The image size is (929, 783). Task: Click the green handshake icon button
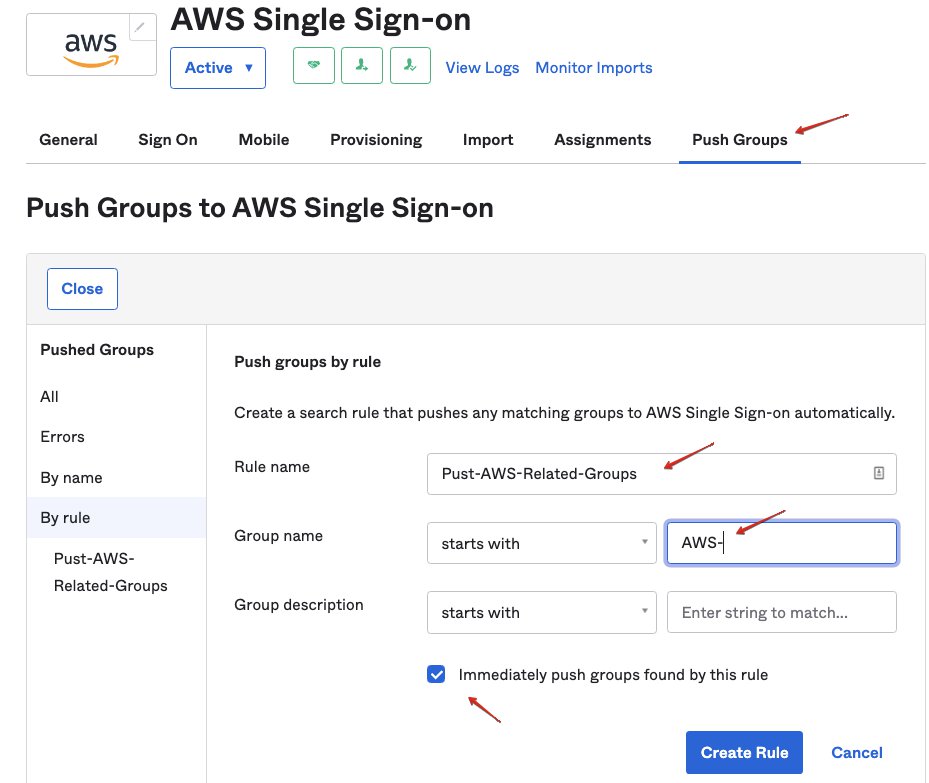tap(314, 66)
